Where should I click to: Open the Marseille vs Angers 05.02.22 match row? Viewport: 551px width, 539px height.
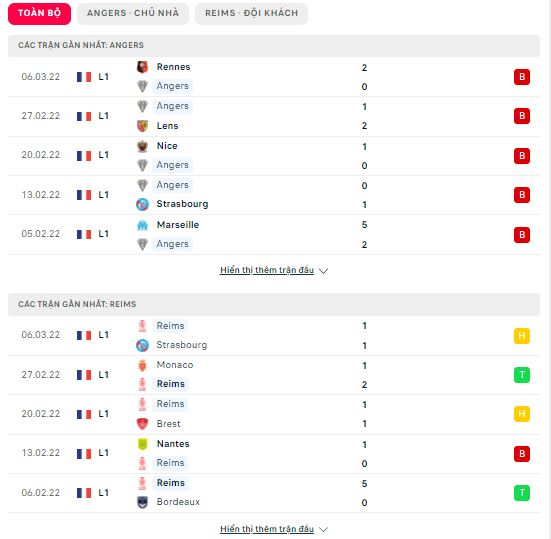point(274,234)
